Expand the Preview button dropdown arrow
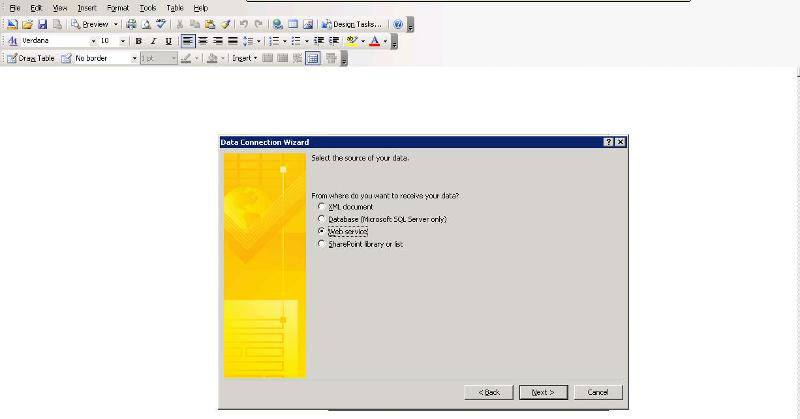The image size is (800, 419). coord(115,24)
